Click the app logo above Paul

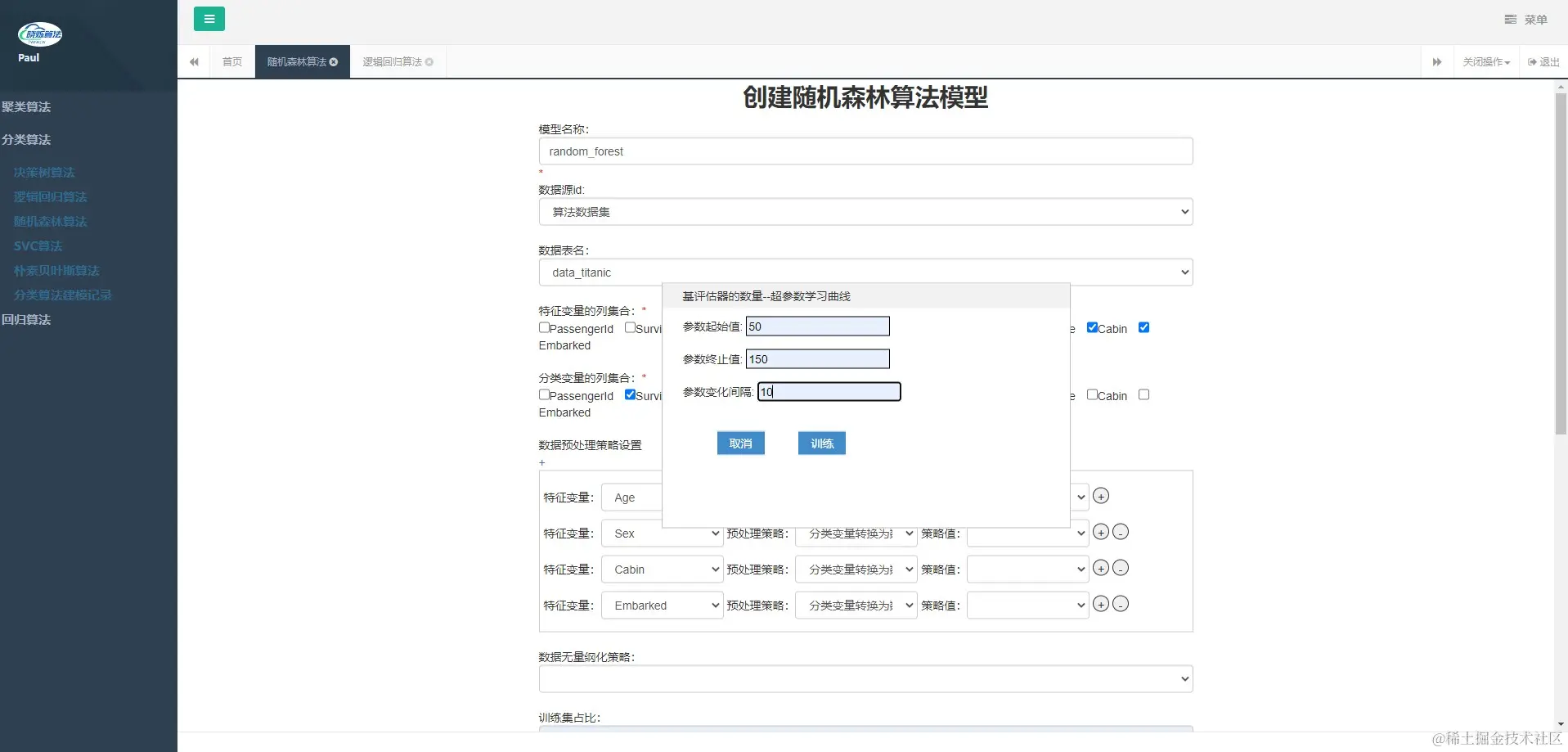(39, 34)
